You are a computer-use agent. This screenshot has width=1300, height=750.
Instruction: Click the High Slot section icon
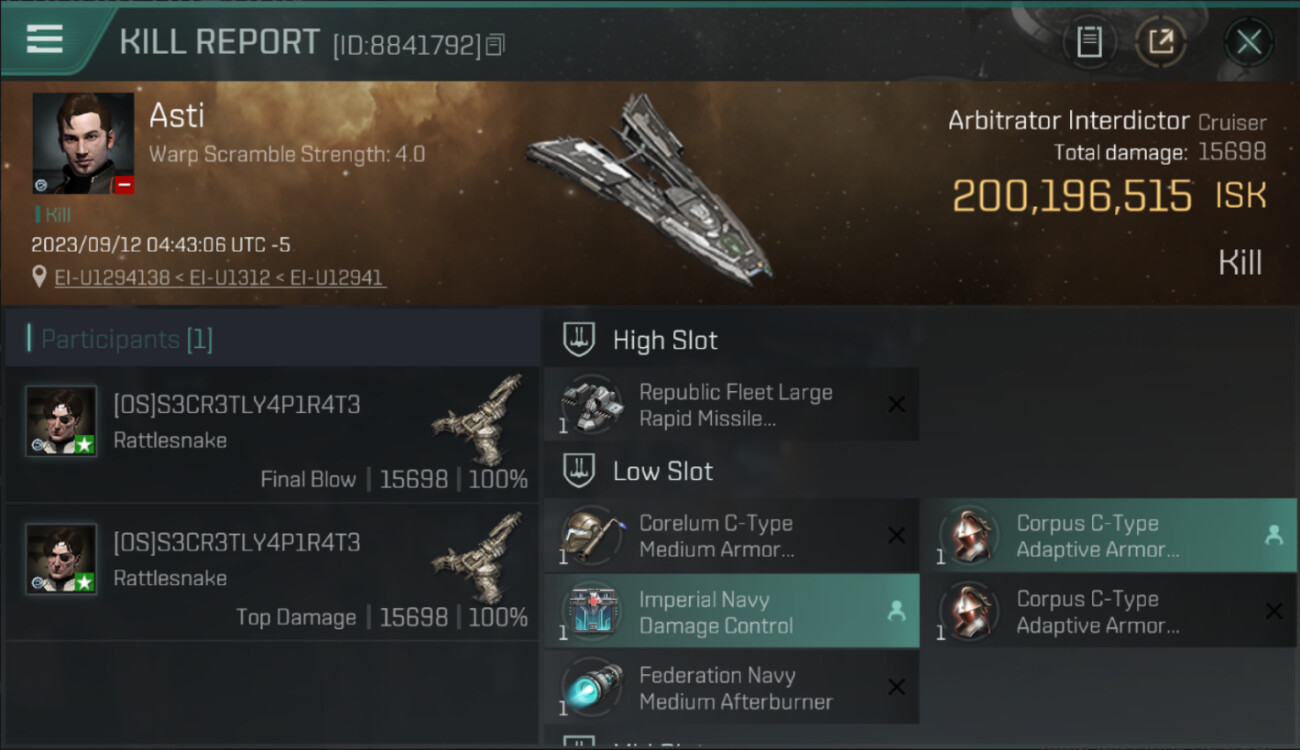pos(579,340)
